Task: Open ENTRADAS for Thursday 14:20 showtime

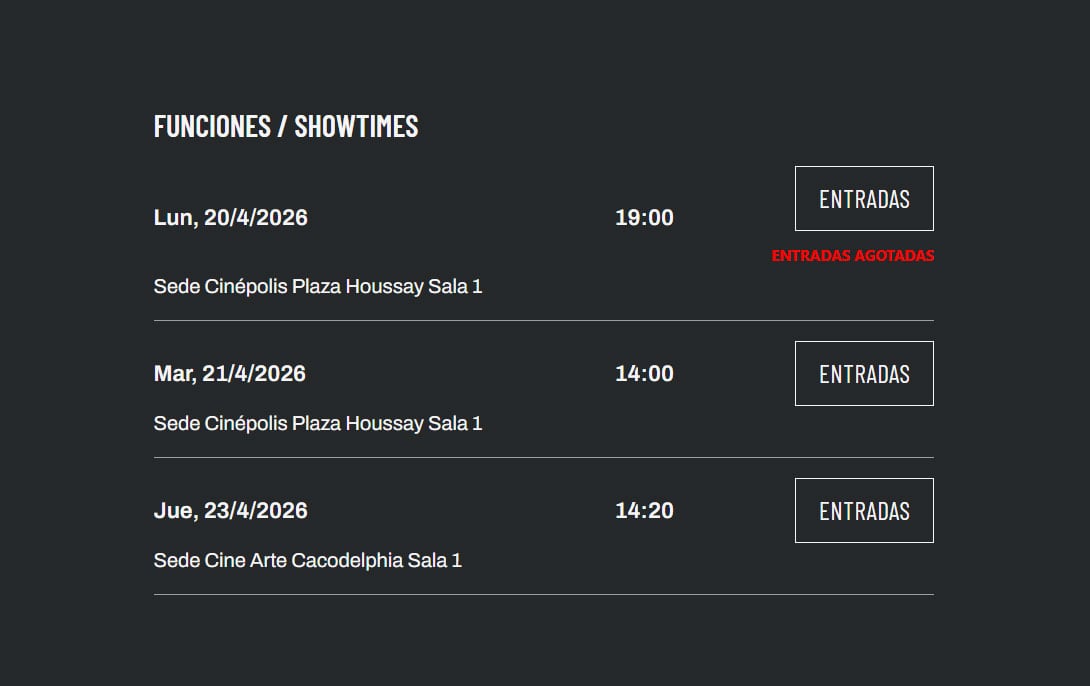Action: [x=864, y=511]
